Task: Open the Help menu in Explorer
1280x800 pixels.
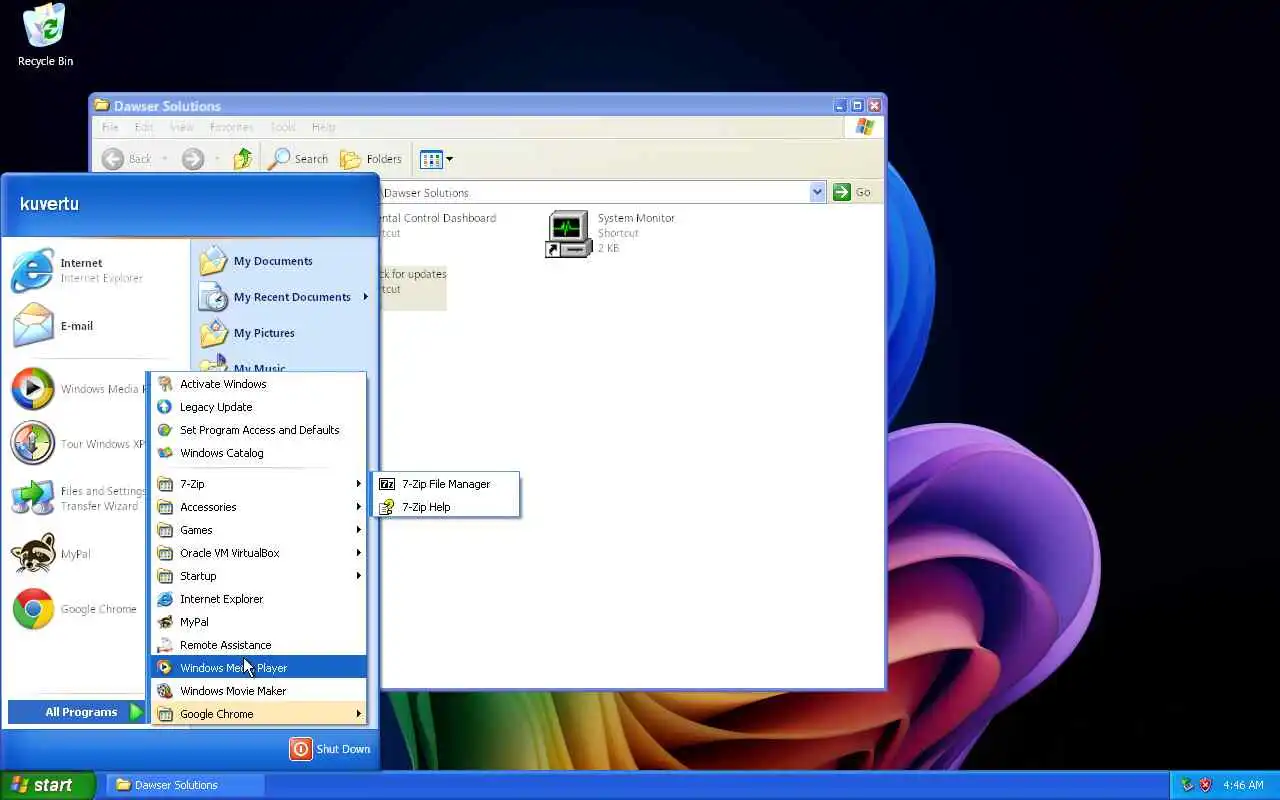Action: coord(323,127)
